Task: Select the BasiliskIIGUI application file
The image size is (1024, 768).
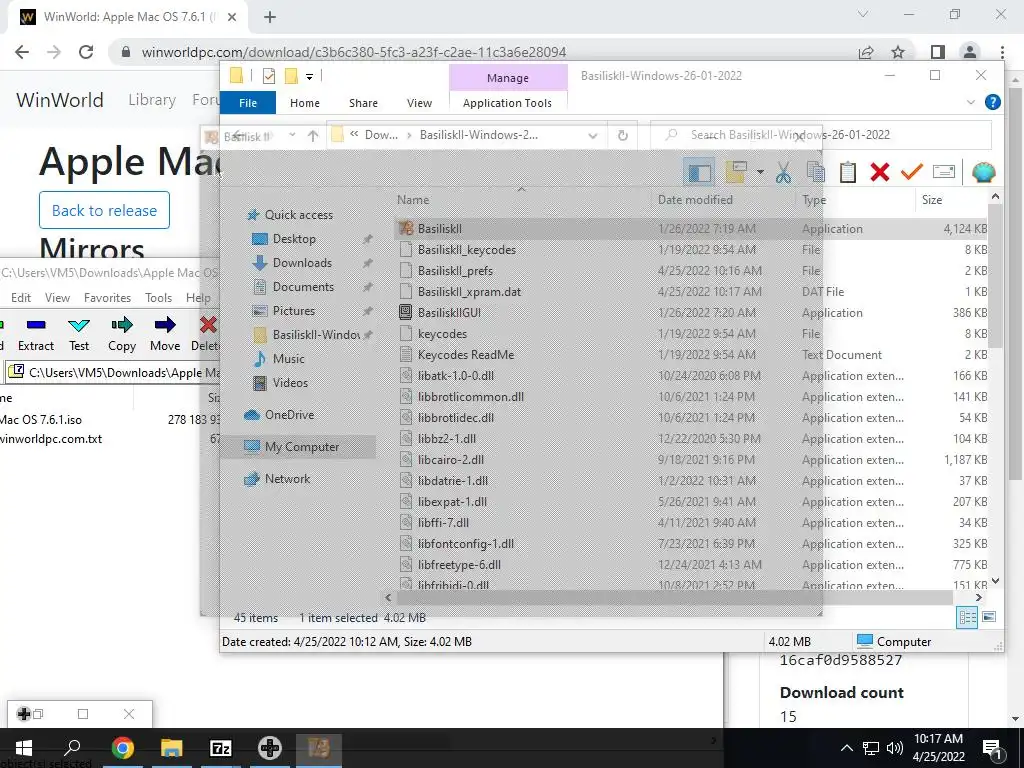Action: (449, 313)
